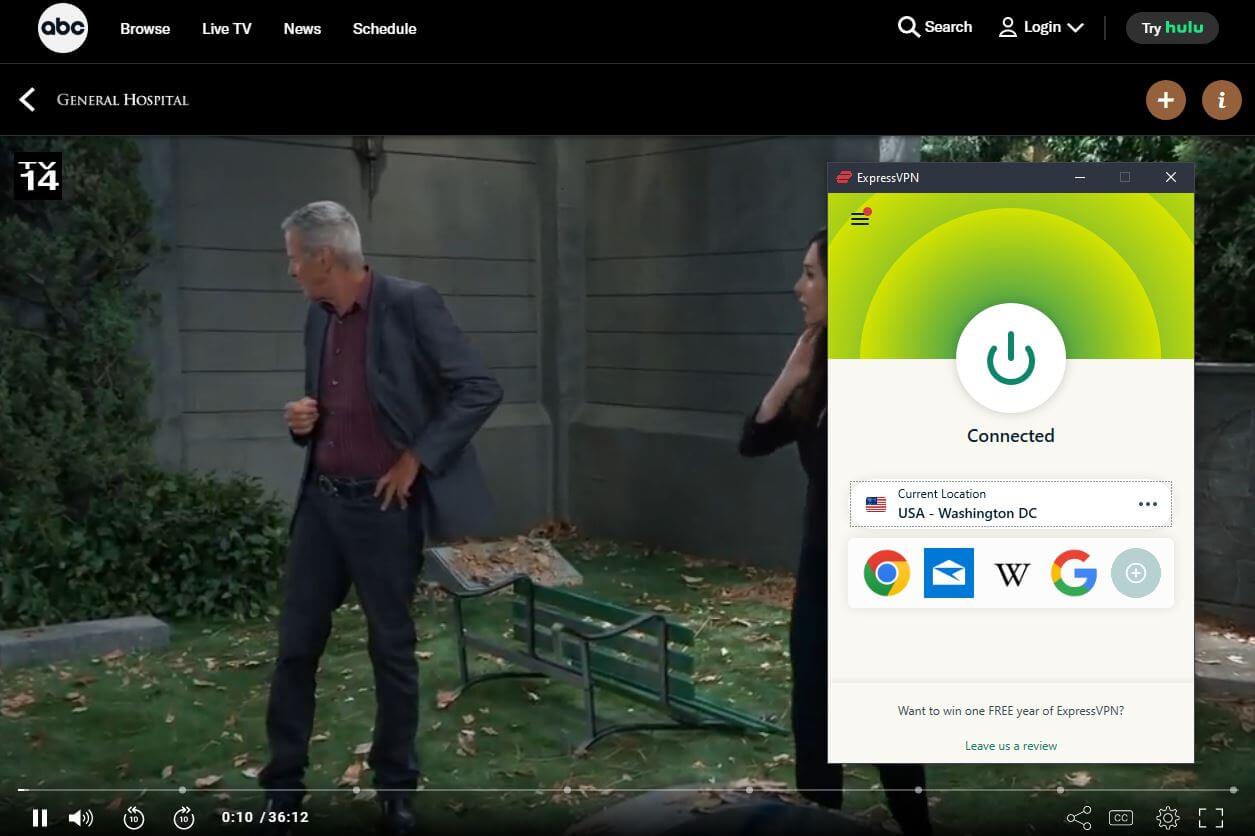Rewind the video 10 seconds
Image resolution: width=1255 pixels, height=836 pixels.
coord(134,818)
